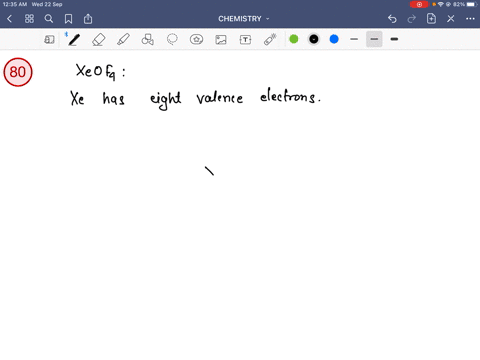Select the Image insert tool
This screenshot has width=480, height=360.
[x=221, y=40]
